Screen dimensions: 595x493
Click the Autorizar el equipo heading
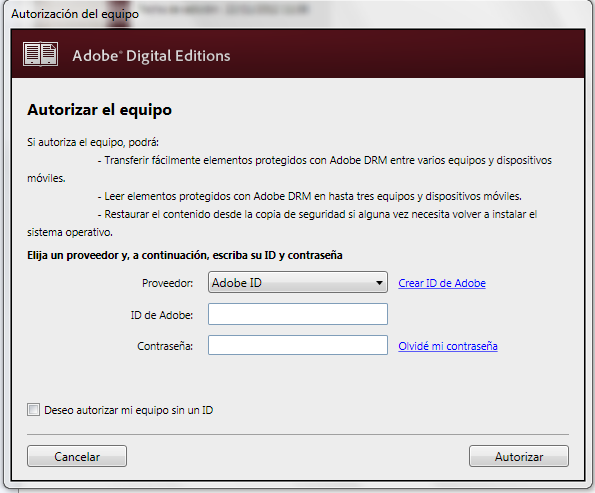point(99,110)
